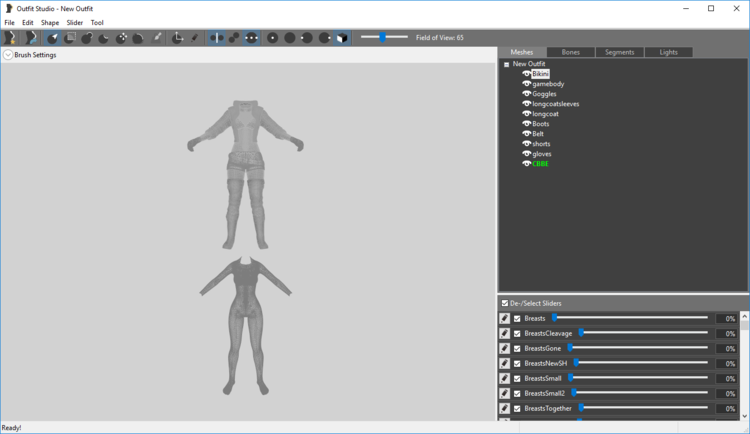Set camera to front view
750x434 pixels.
(x=273, y=38)
